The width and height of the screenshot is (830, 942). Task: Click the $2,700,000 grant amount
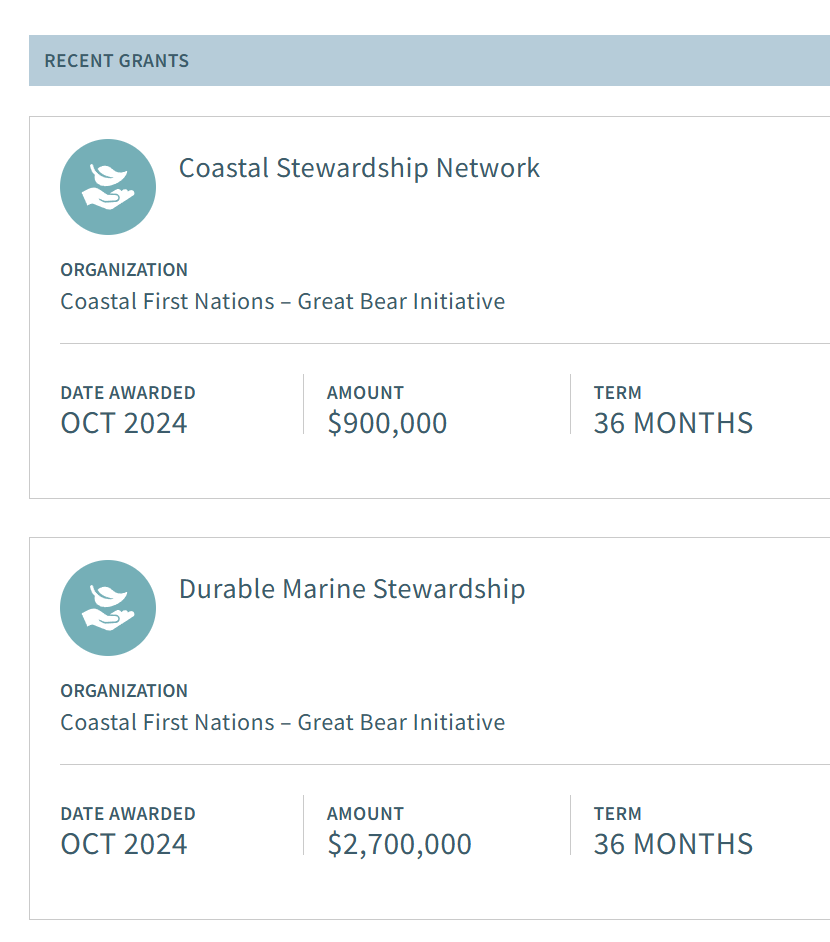399,844
